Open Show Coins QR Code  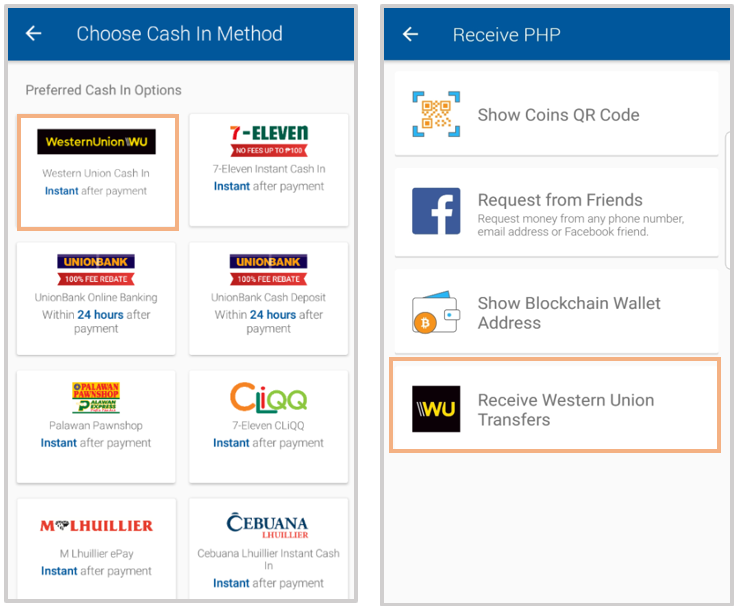tap(556, 114)
